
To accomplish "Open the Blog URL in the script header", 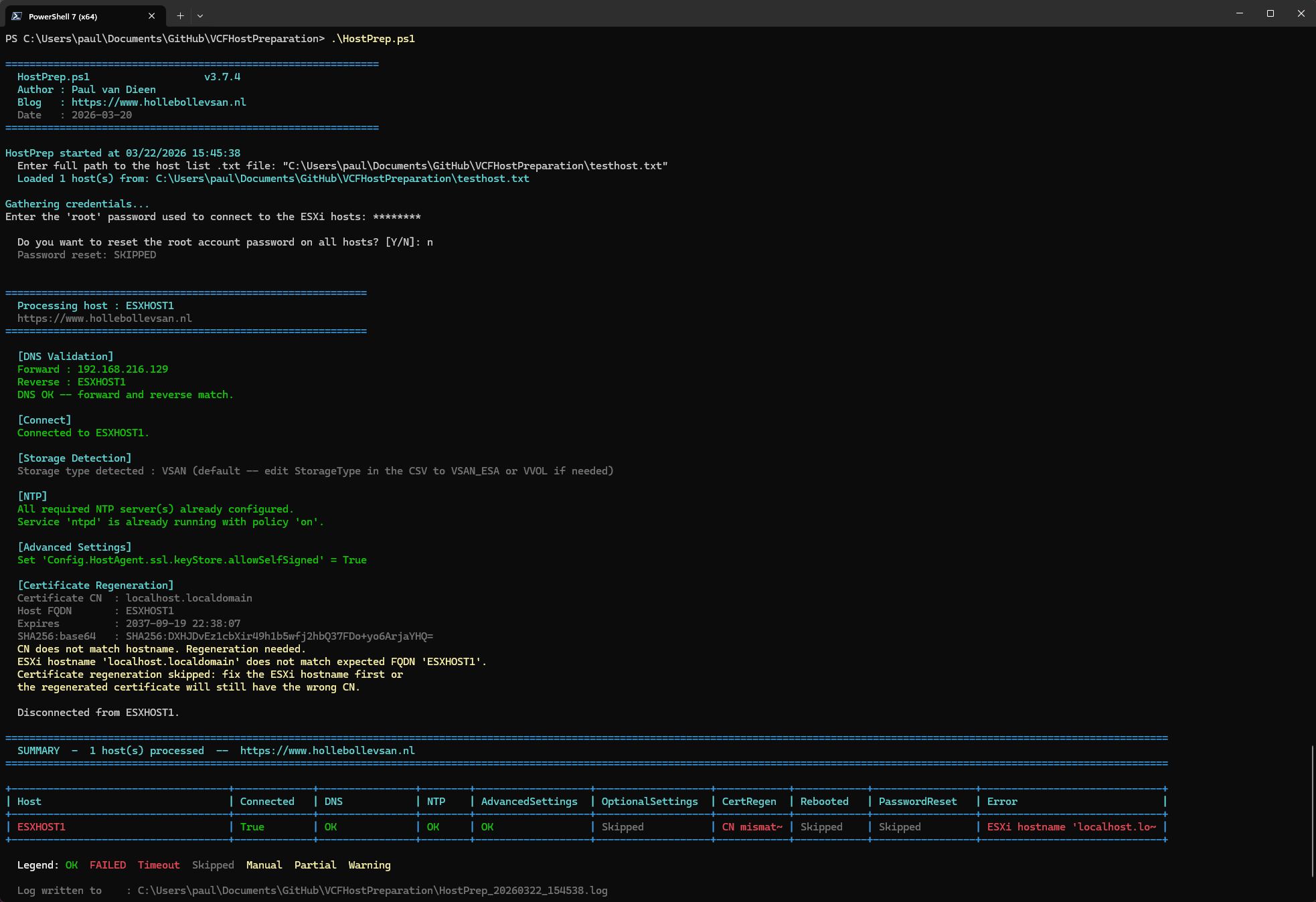I will (x=159, y=102).
